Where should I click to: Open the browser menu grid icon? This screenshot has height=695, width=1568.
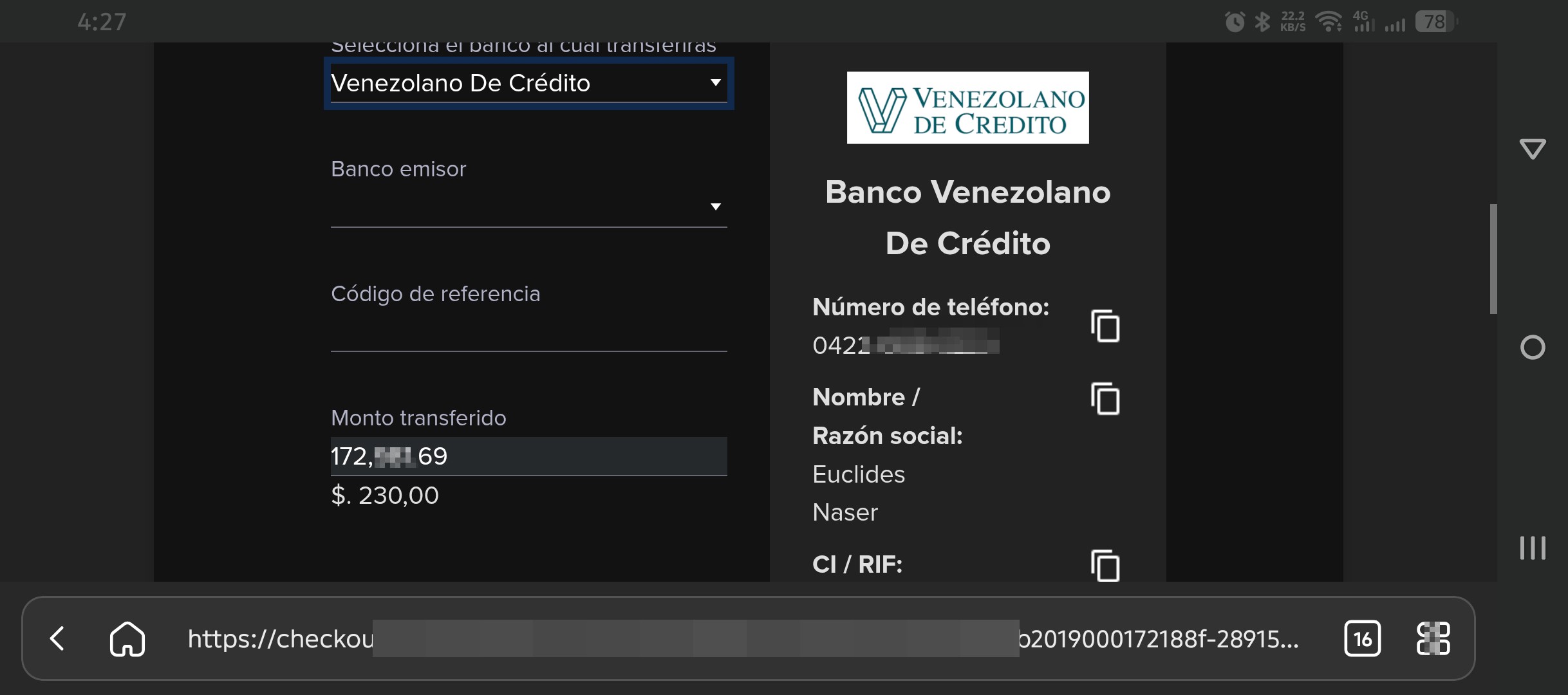(1433, 638)
